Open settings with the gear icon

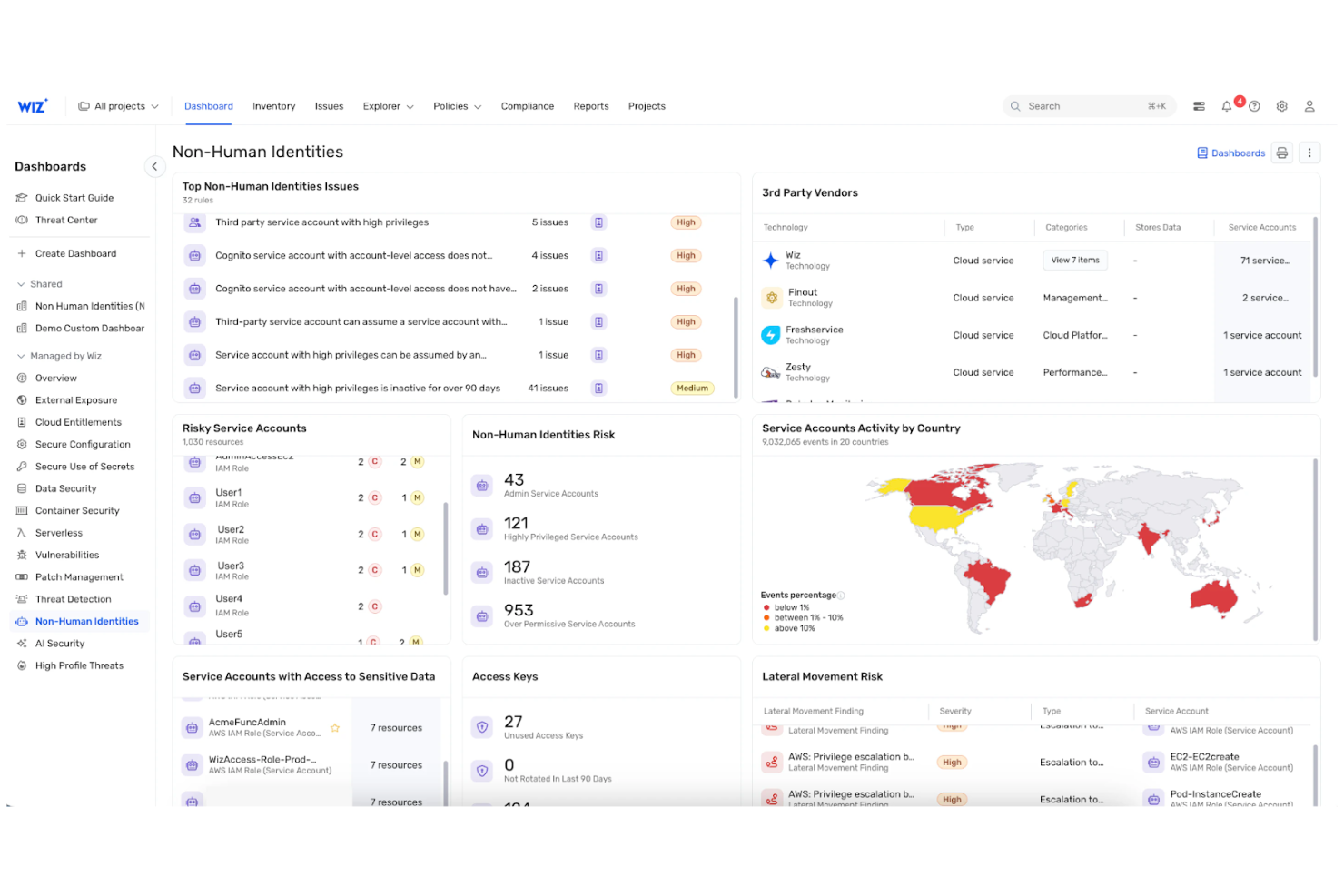[1281, 106]
